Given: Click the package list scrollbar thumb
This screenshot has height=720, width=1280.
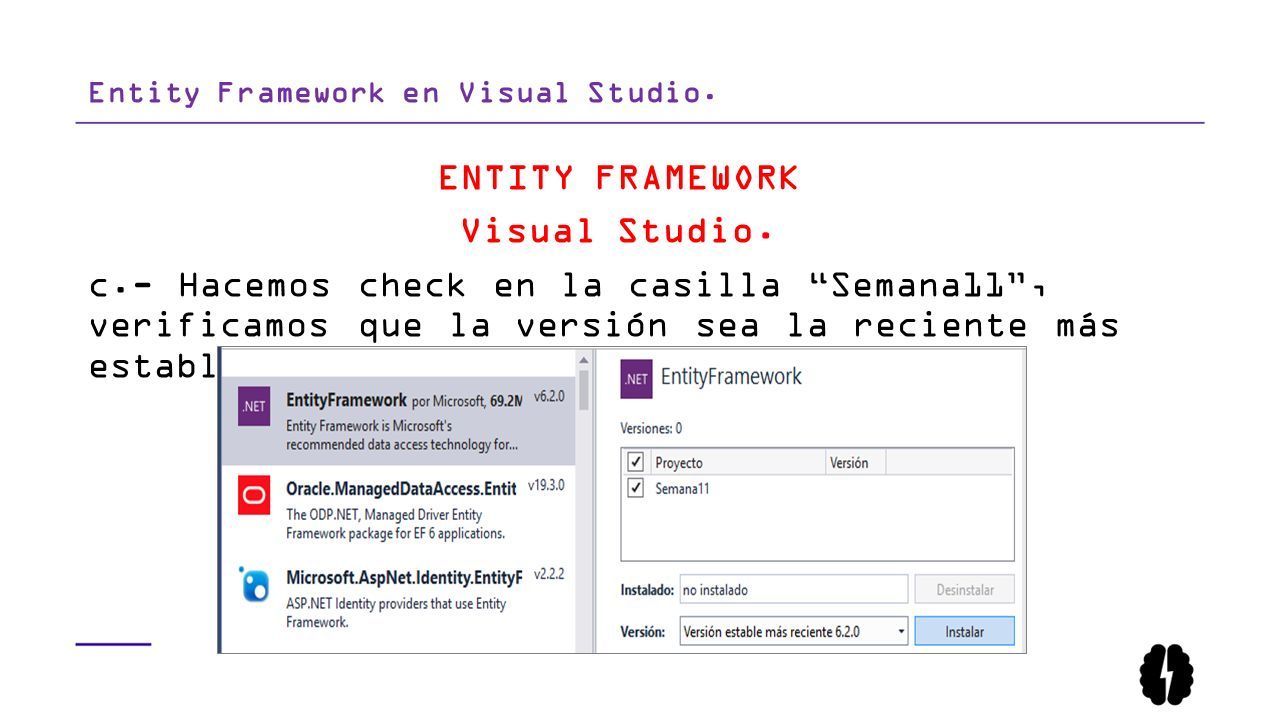Looking at the screenshot, I should pyautogui.click(x=584, y=390).
